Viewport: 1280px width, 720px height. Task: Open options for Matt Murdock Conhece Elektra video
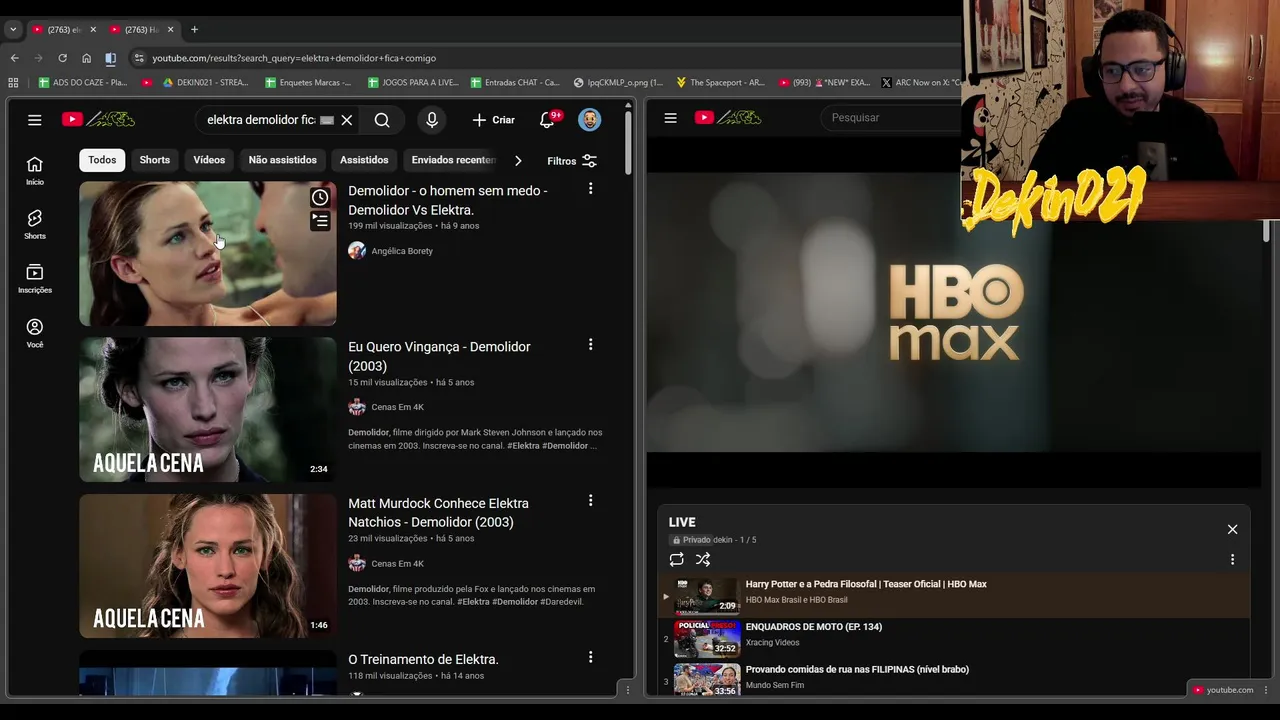click(x=590, y=500)
